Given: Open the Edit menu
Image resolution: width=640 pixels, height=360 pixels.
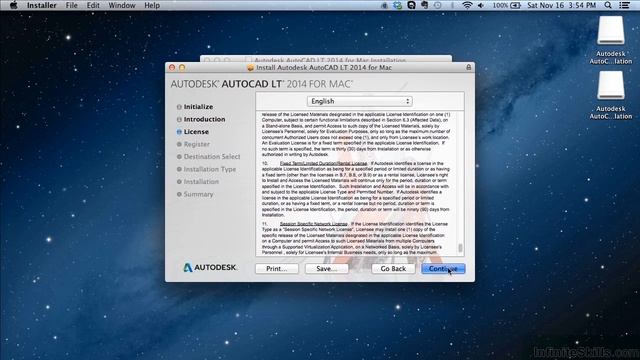Looking at the screenshot, I should (x=93, y=5).
